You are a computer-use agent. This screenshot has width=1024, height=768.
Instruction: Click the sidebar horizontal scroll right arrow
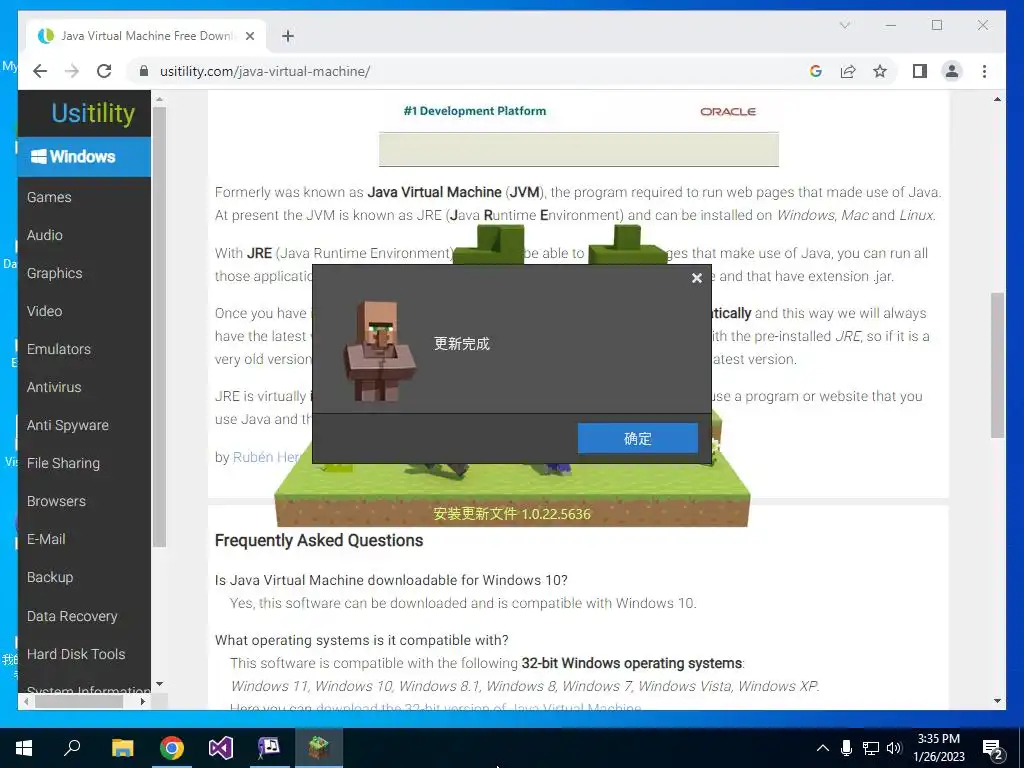click(x=142, y=701)
